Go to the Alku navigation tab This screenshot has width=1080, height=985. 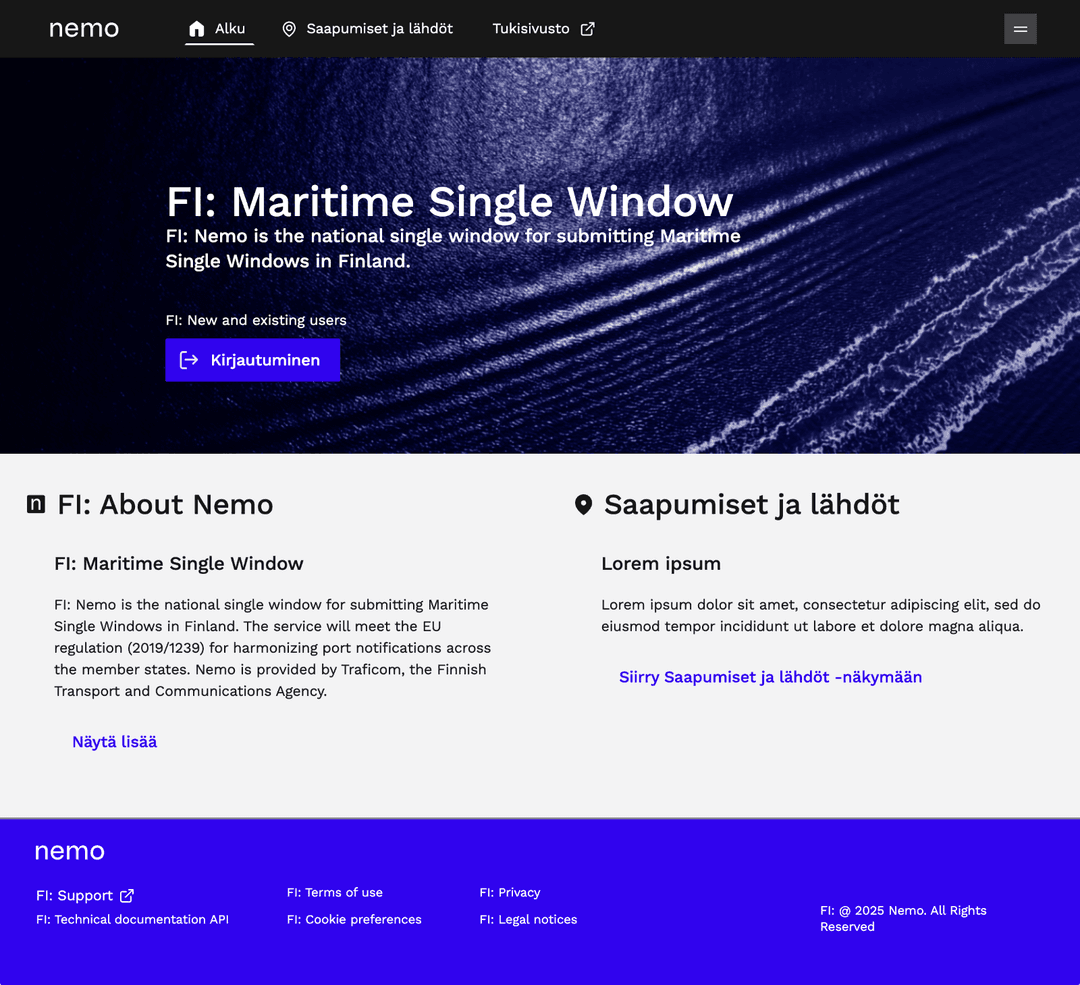click(230, 29)
